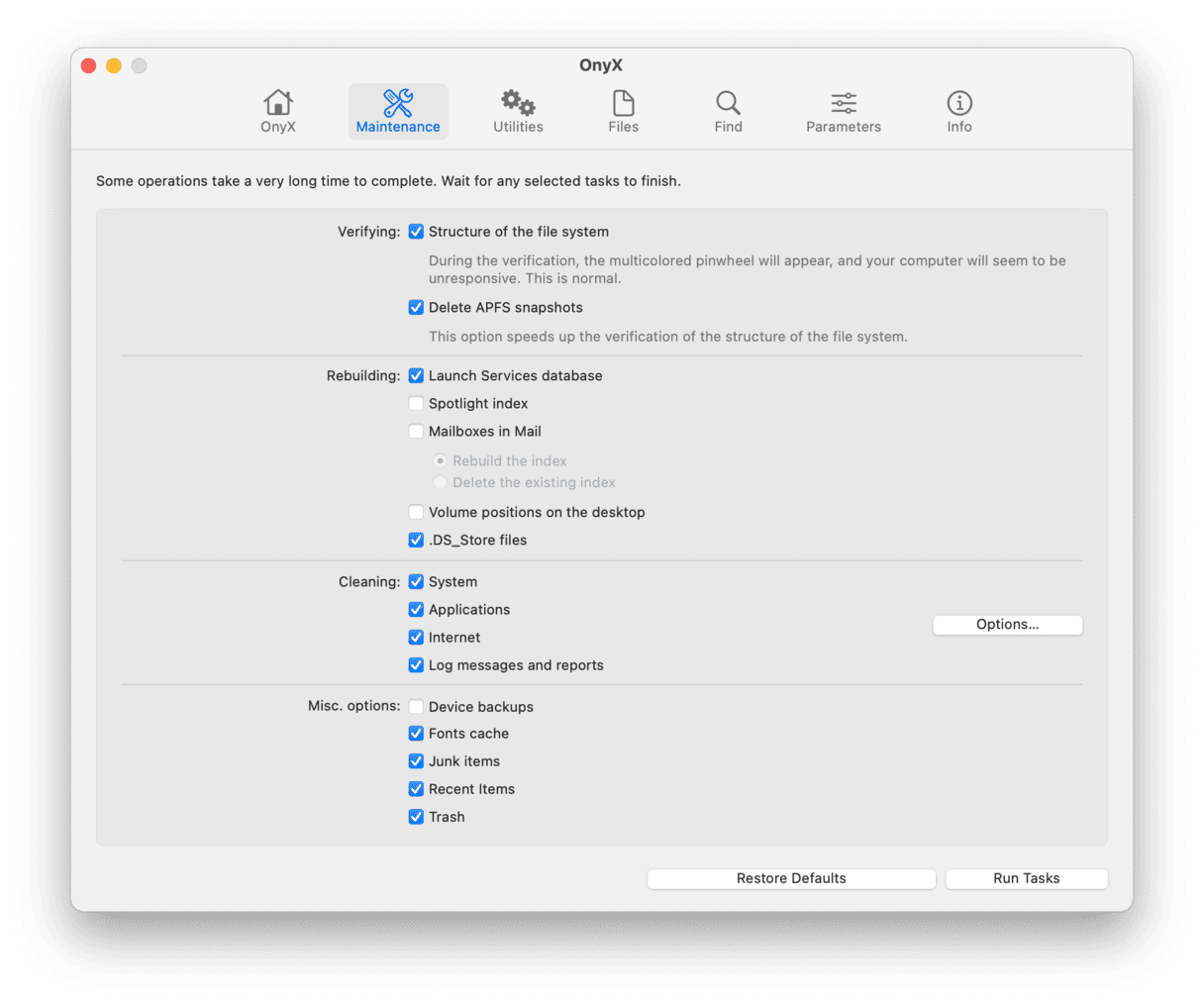The height and width of the screenshot is (1005, 1204).
Task: Select Rebuild the index radio button
Action: point(440,461)
